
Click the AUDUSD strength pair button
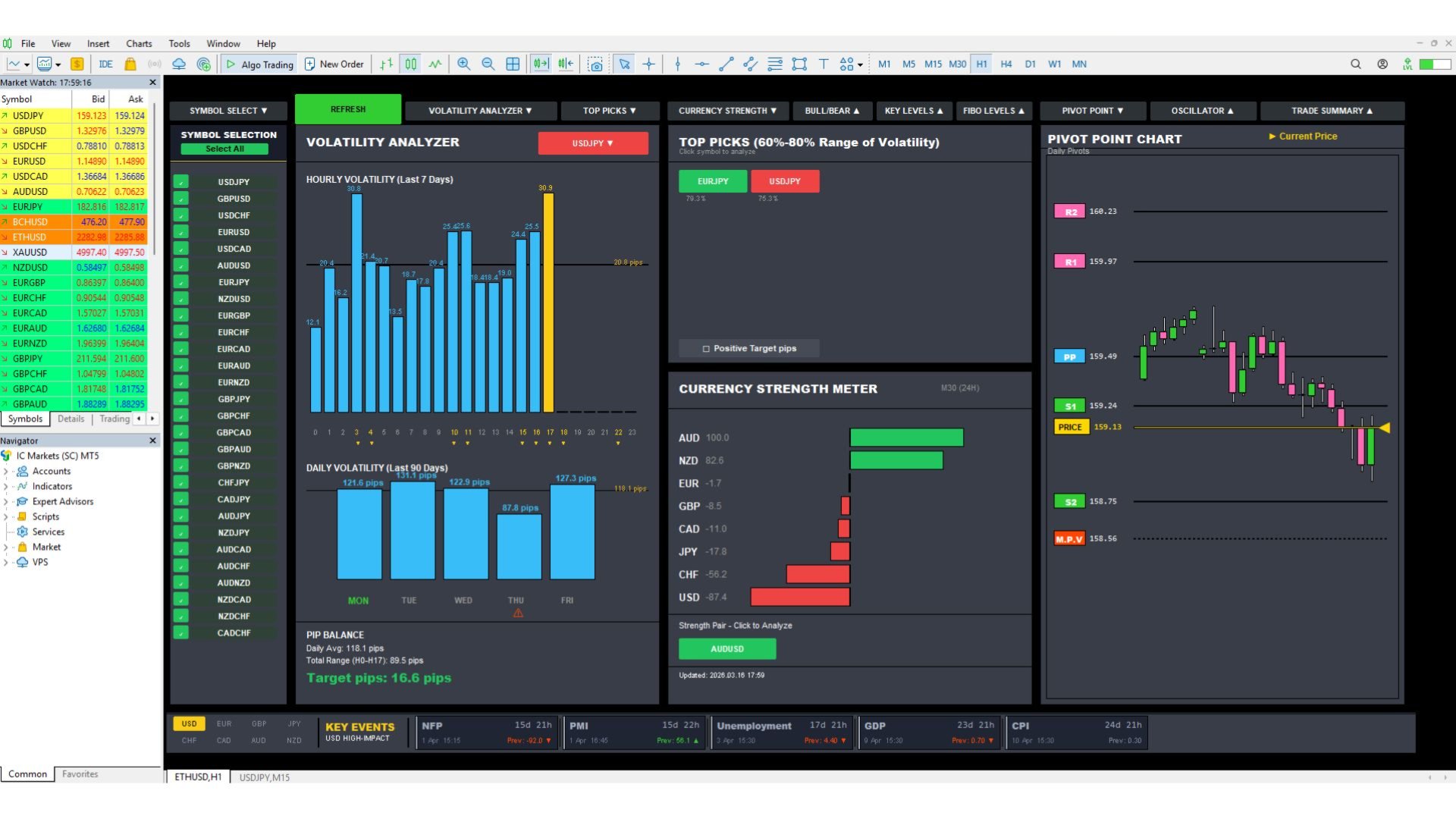[726, 649]
